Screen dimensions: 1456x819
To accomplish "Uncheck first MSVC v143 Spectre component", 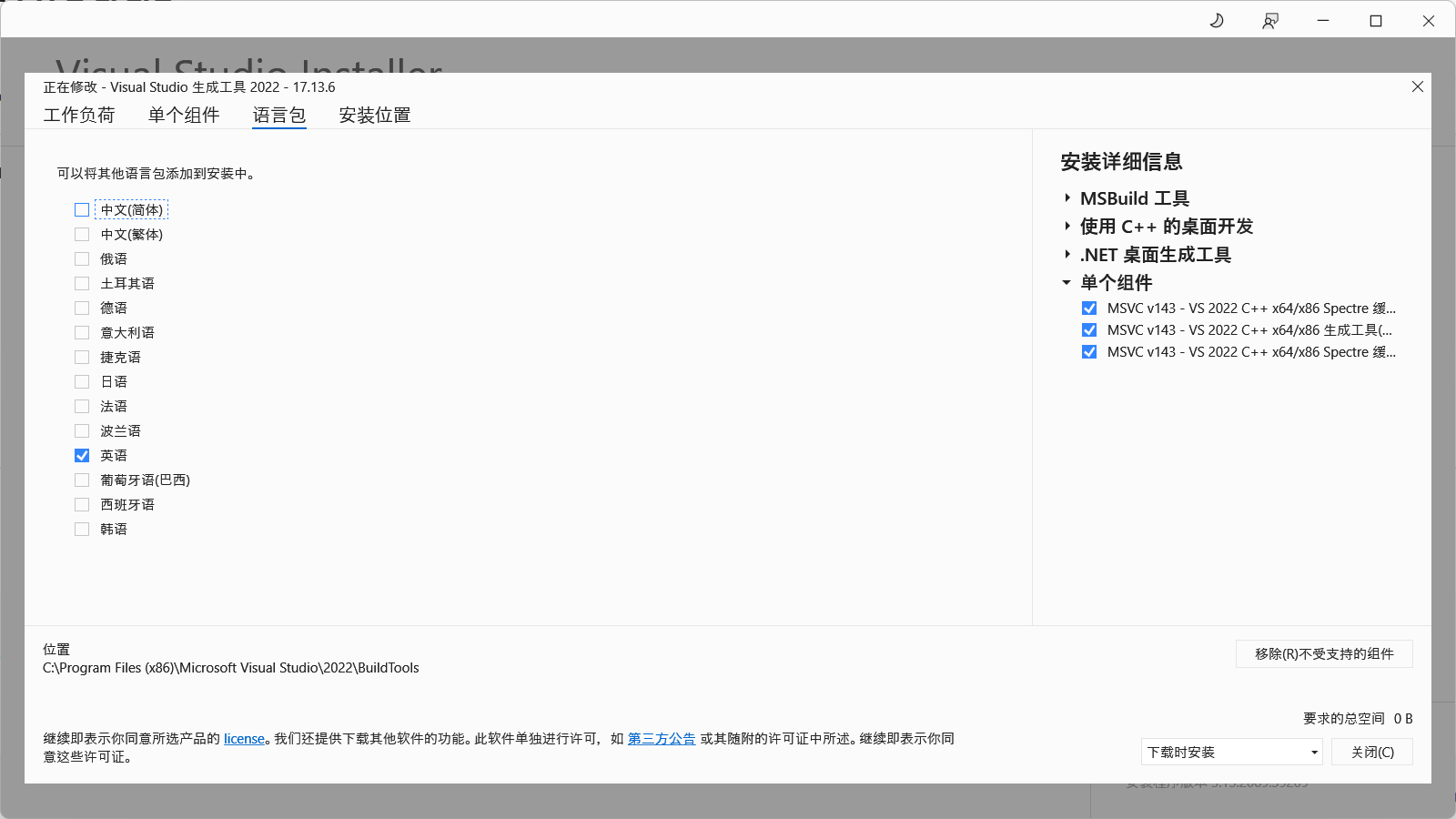I will pos(1089,308).
